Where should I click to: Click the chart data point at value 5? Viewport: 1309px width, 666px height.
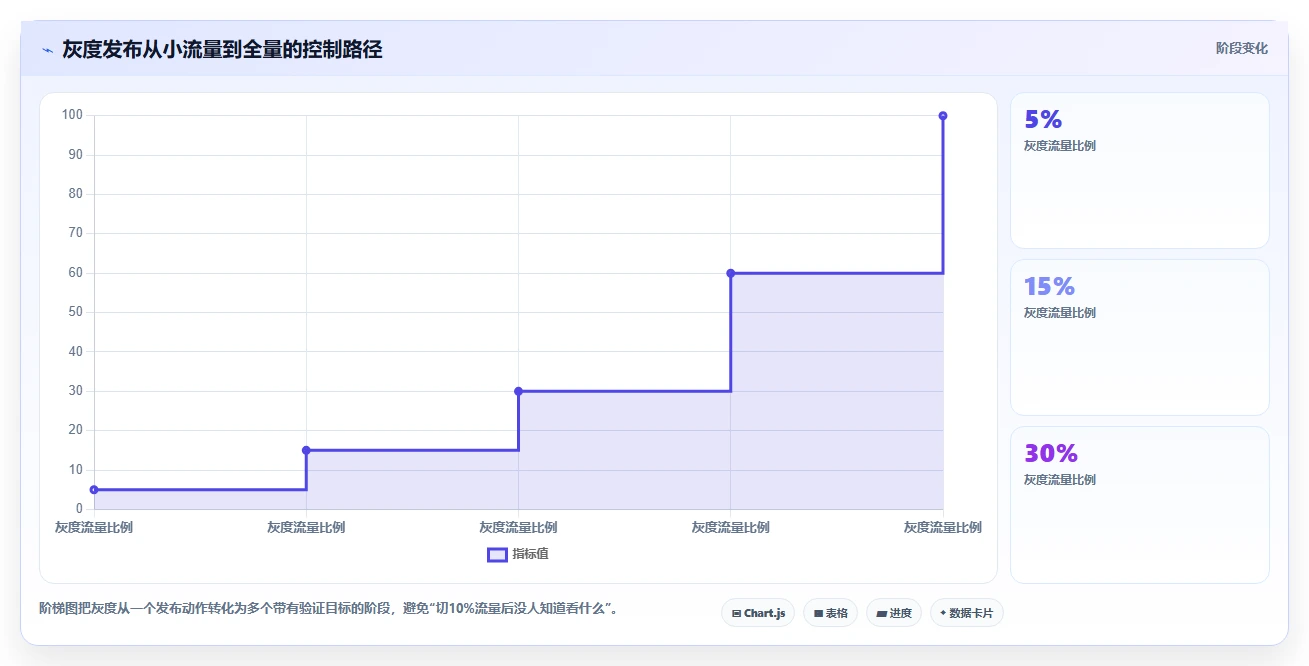click(94, 490)
